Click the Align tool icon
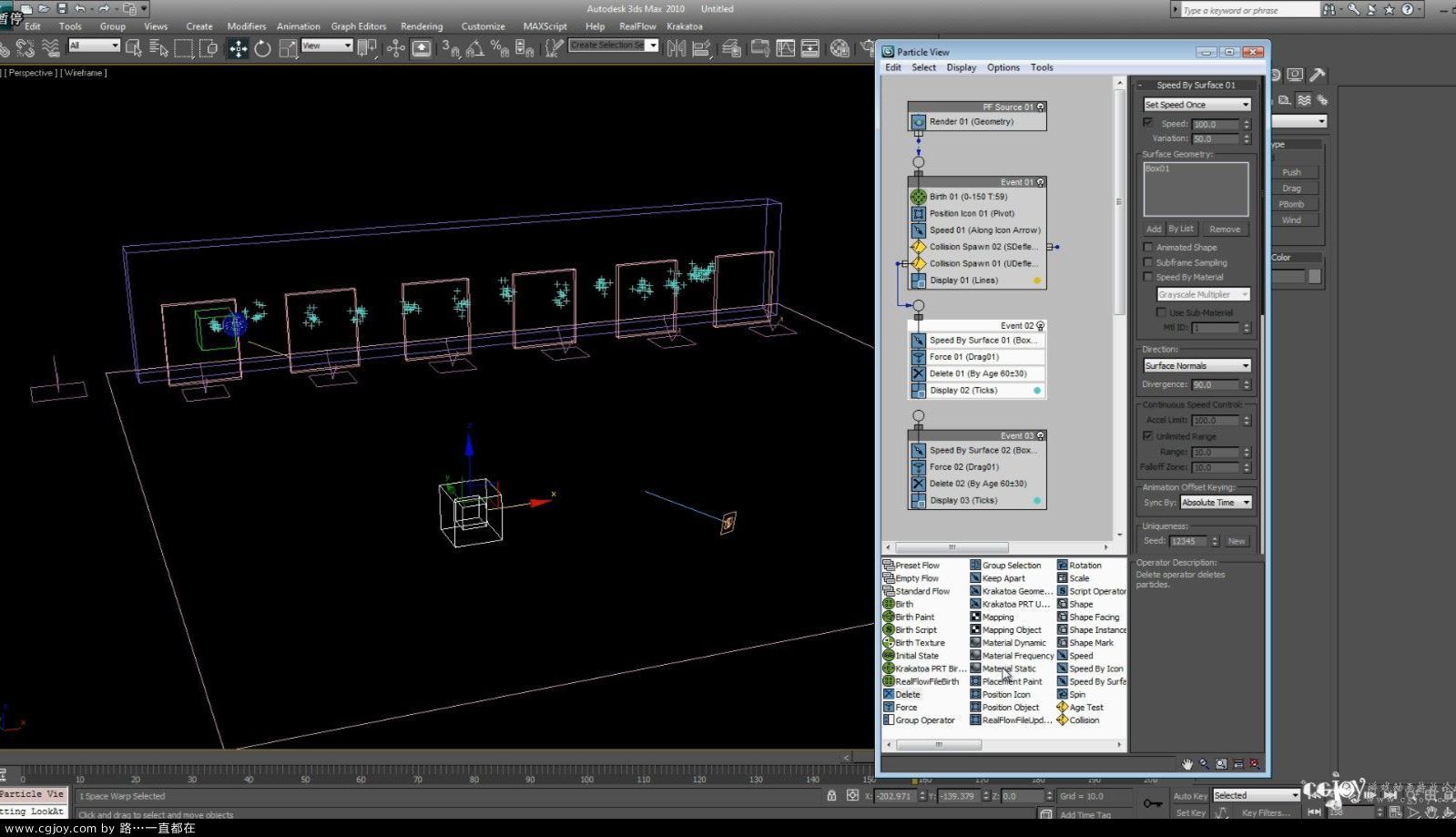This screenshot has height=837, width=1456. point(702,48)
